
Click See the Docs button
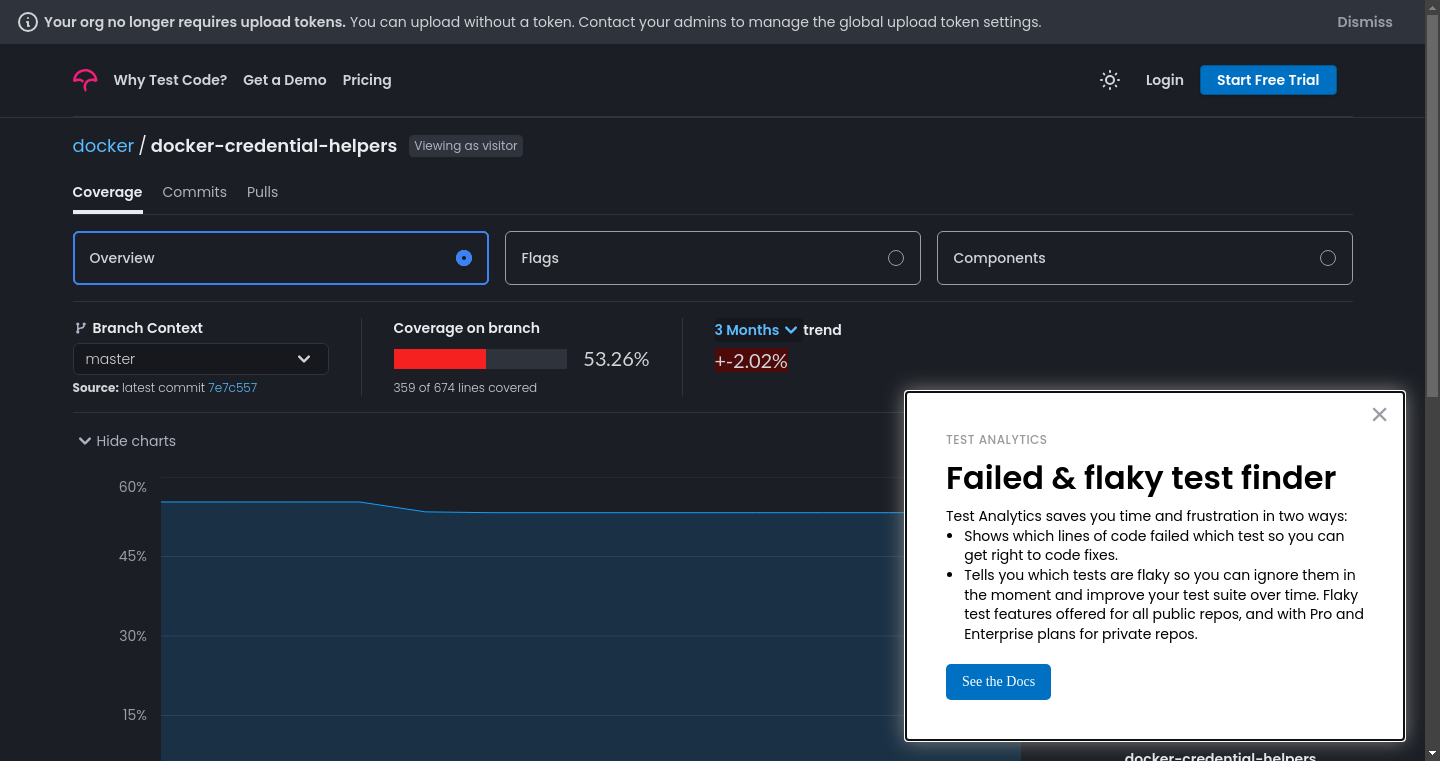coord(998,682)
